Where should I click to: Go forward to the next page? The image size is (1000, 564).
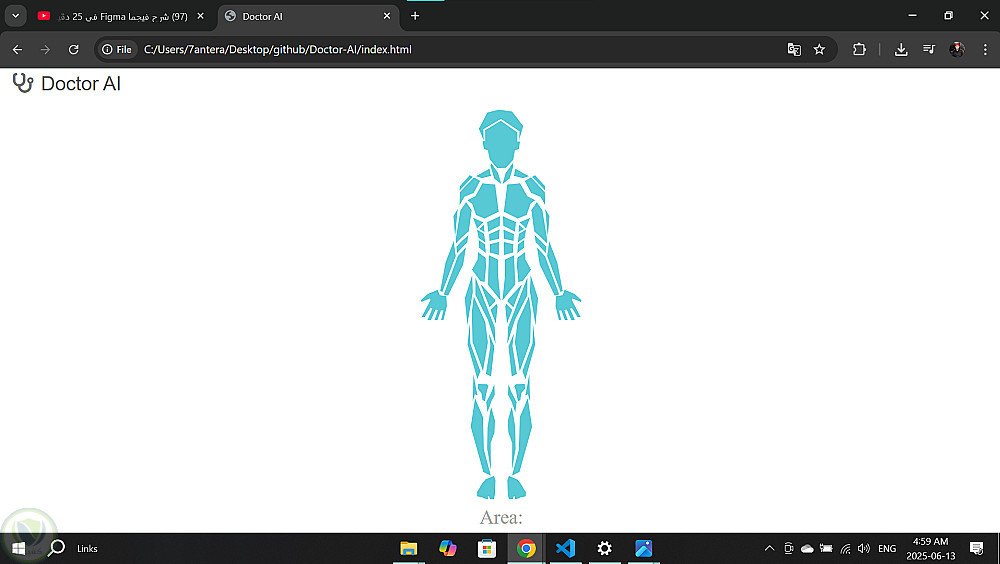(x=45, y=49)
